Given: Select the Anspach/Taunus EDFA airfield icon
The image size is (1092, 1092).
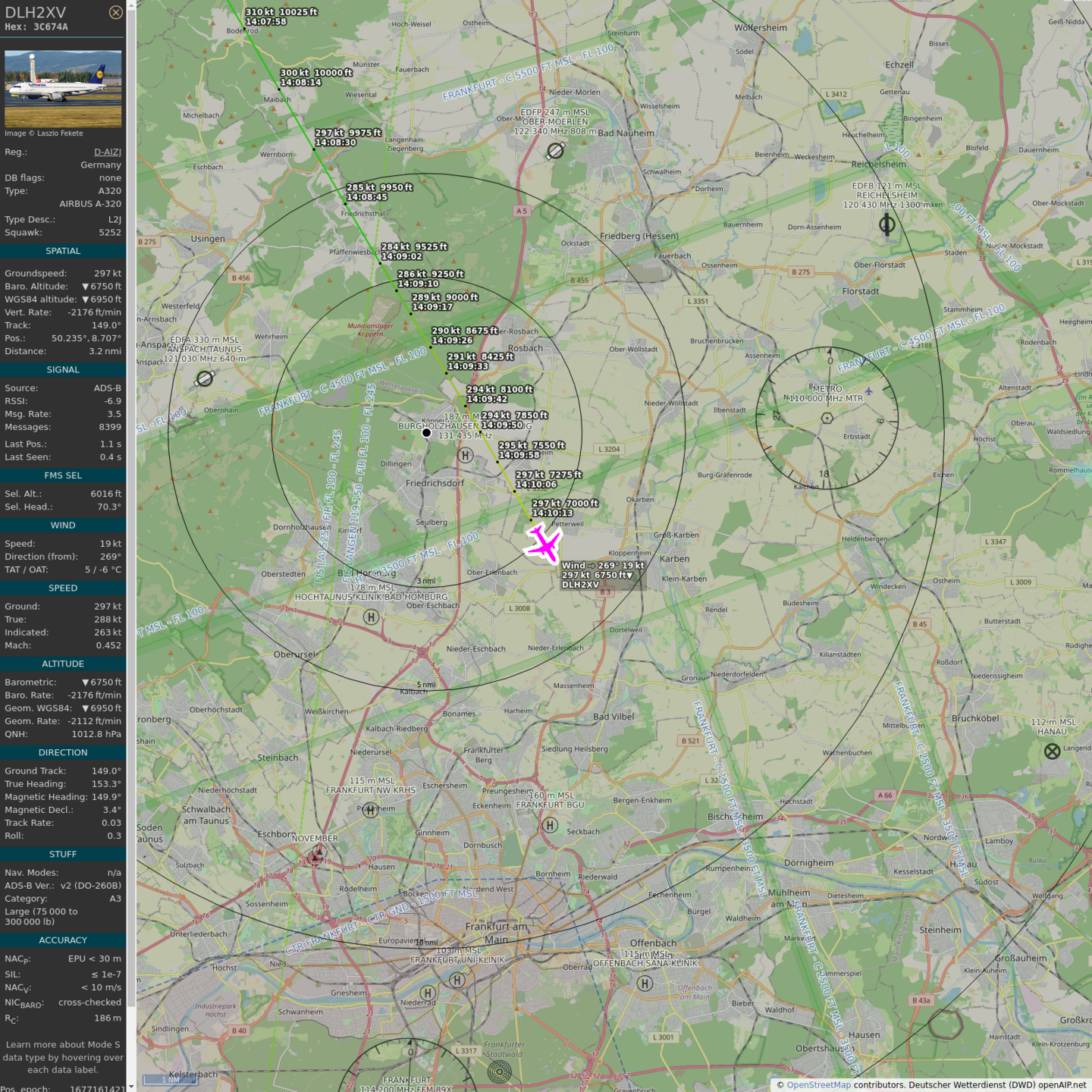Looking at the screenshot, I should 205,378.
